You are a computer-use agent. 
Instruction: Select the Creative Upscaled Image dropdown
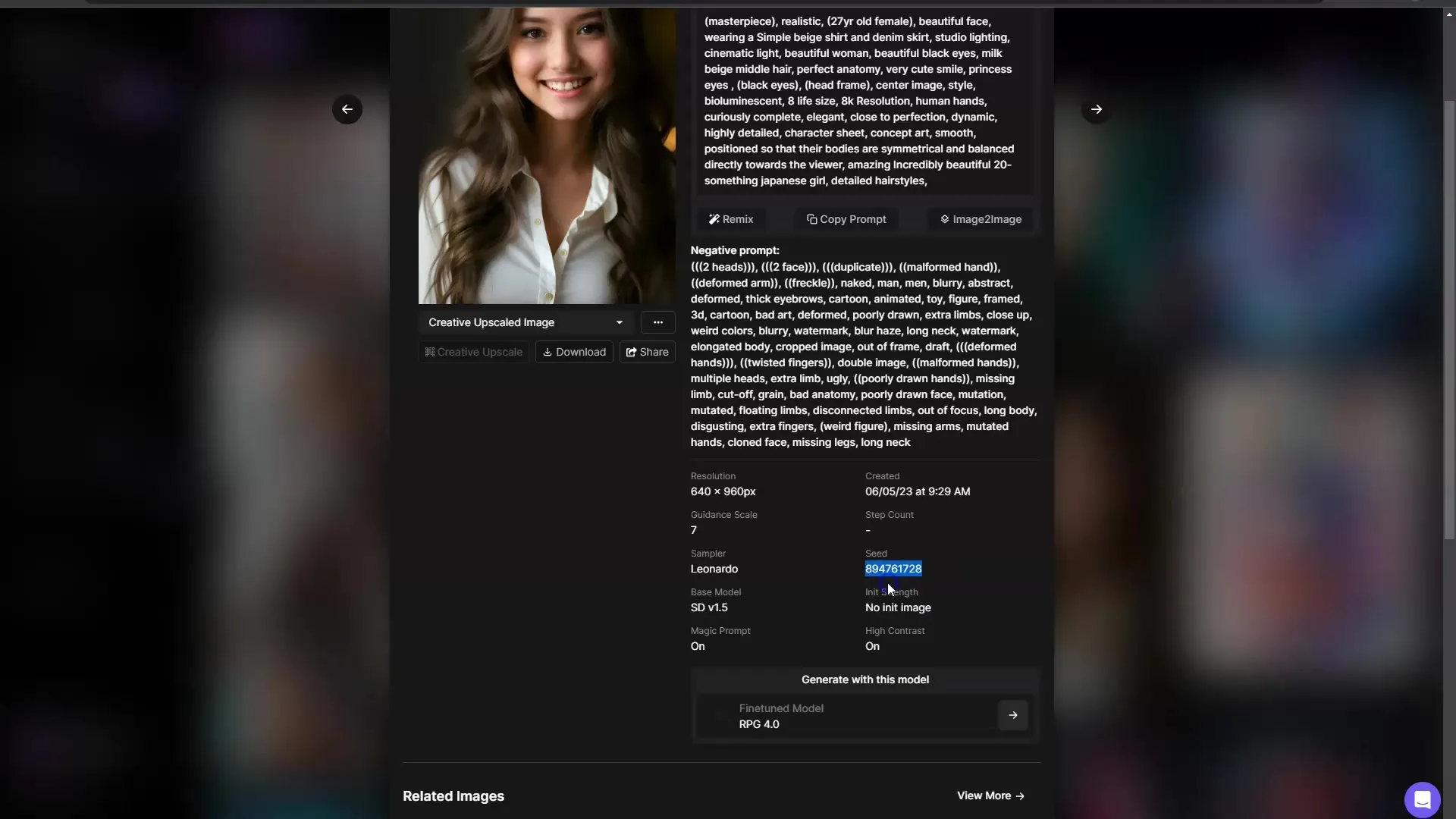617,322
